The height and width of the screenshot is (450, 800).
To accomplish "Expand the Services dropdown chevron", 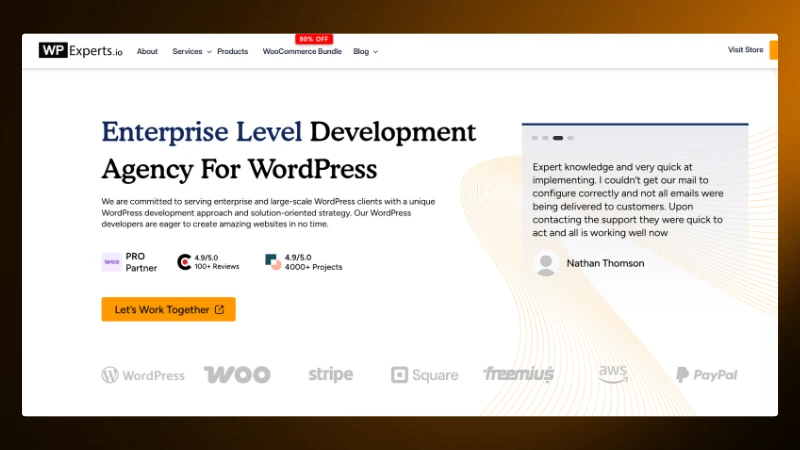I will coord(209,52).
